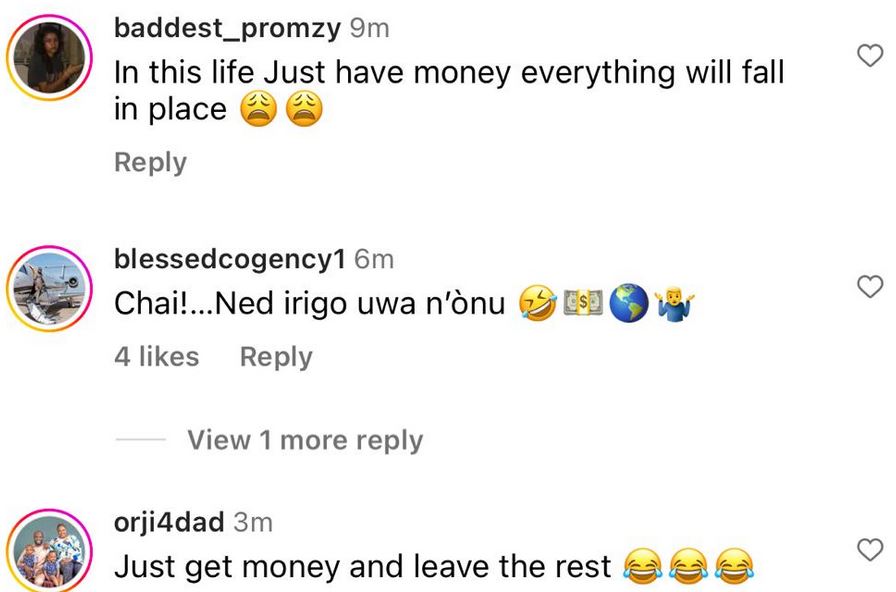This screenshot has height=592, width=896.
Task: Reply to baddest_promzy's comment
Action: pyautogui.click(x=150, y=162)
